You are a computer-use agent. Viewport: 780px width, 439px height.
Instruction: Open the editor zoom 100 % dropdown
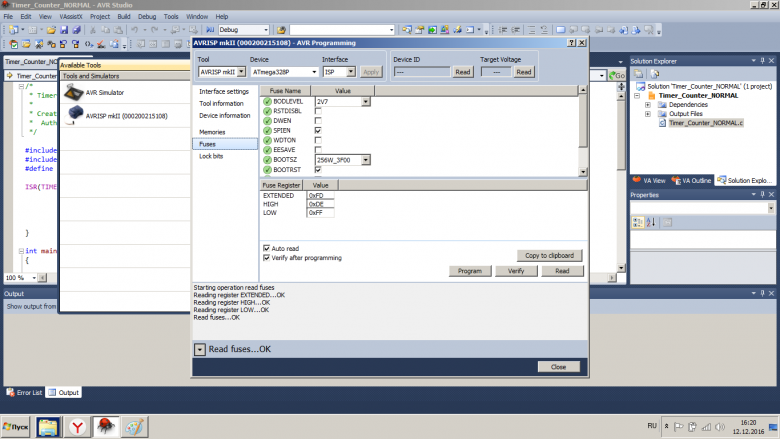(34, 278)
